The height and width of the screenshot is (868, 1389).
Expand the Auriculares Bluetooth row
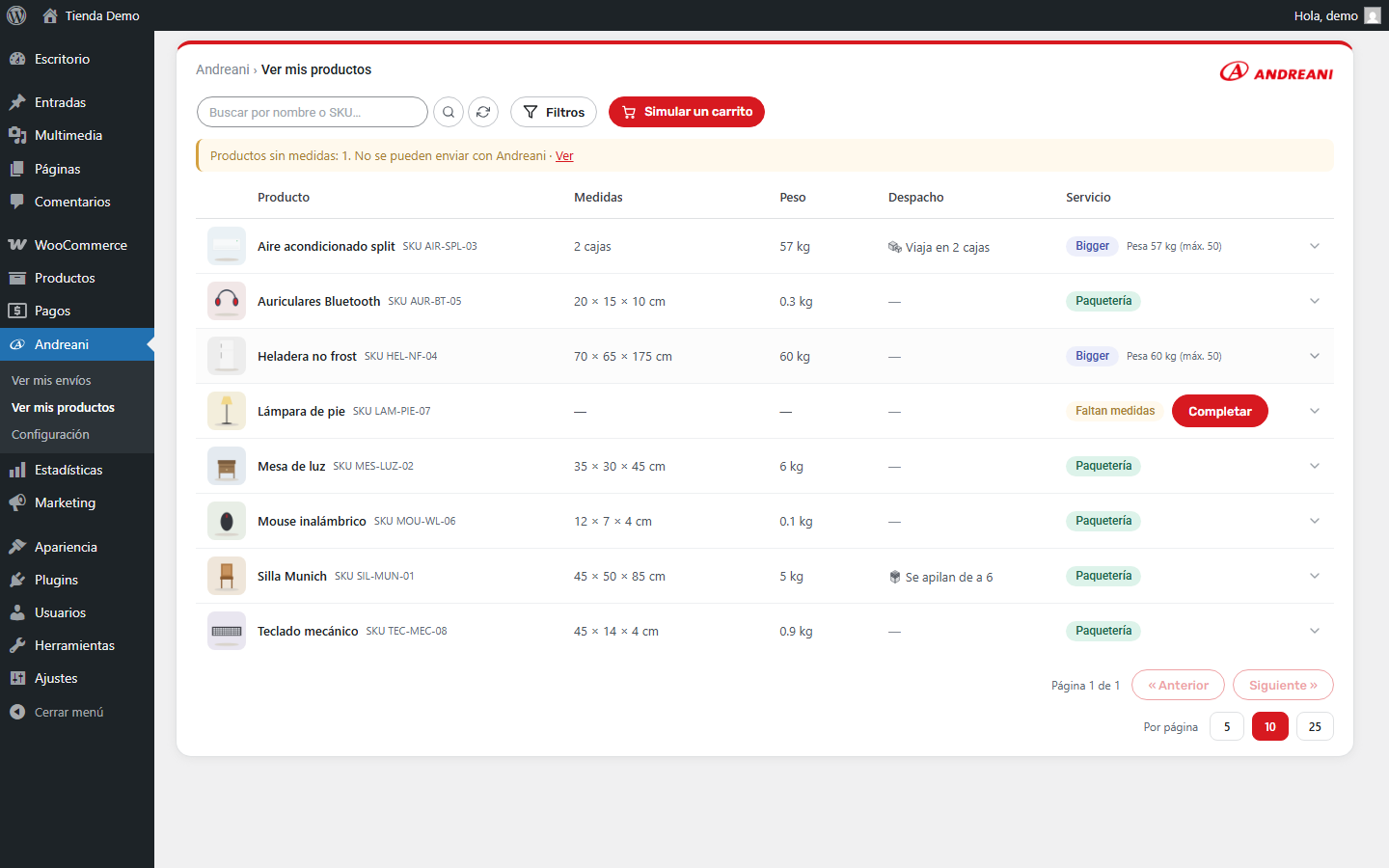pyautogui.click(x=1315, y=301)
